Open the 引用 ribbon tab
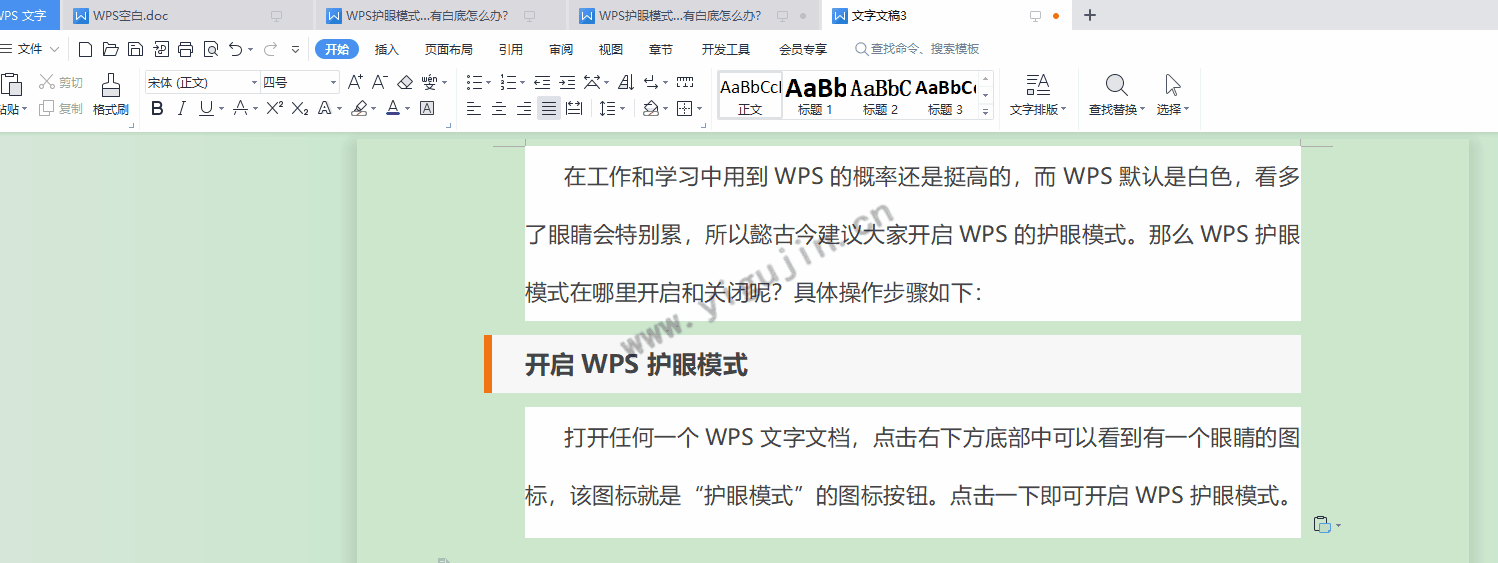 pos(510,49)
